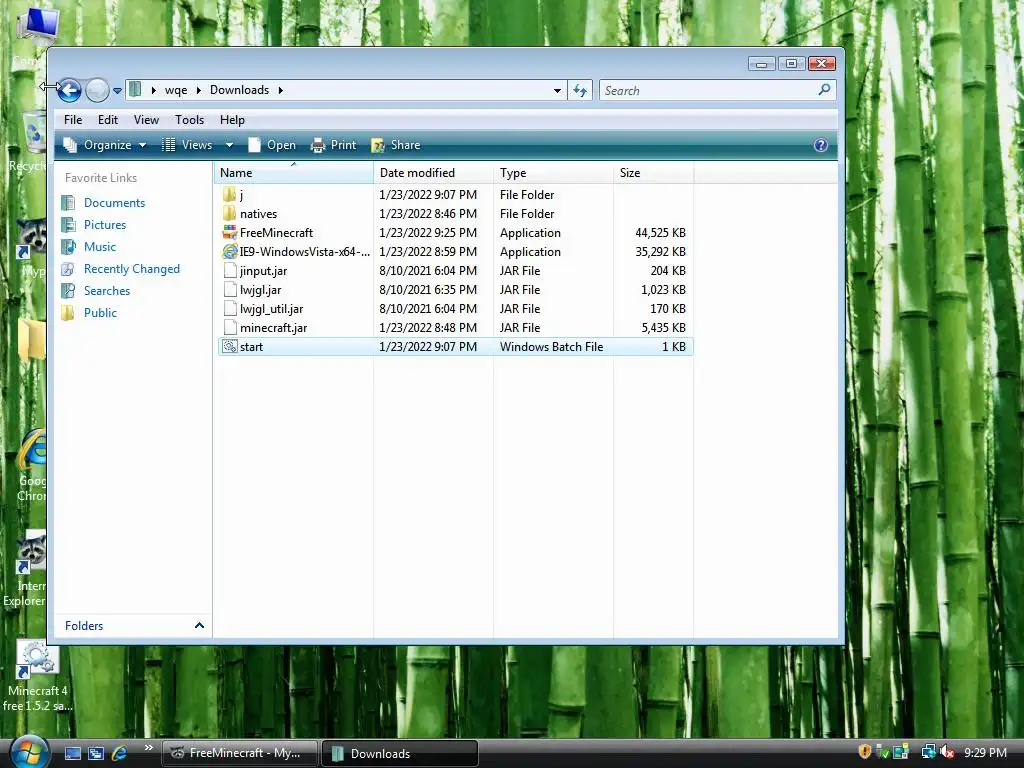Image resolution: width=1024 pixels, height=768 pixels.
Task: Expand the Folders pane chevron
Action: (199, 626)
